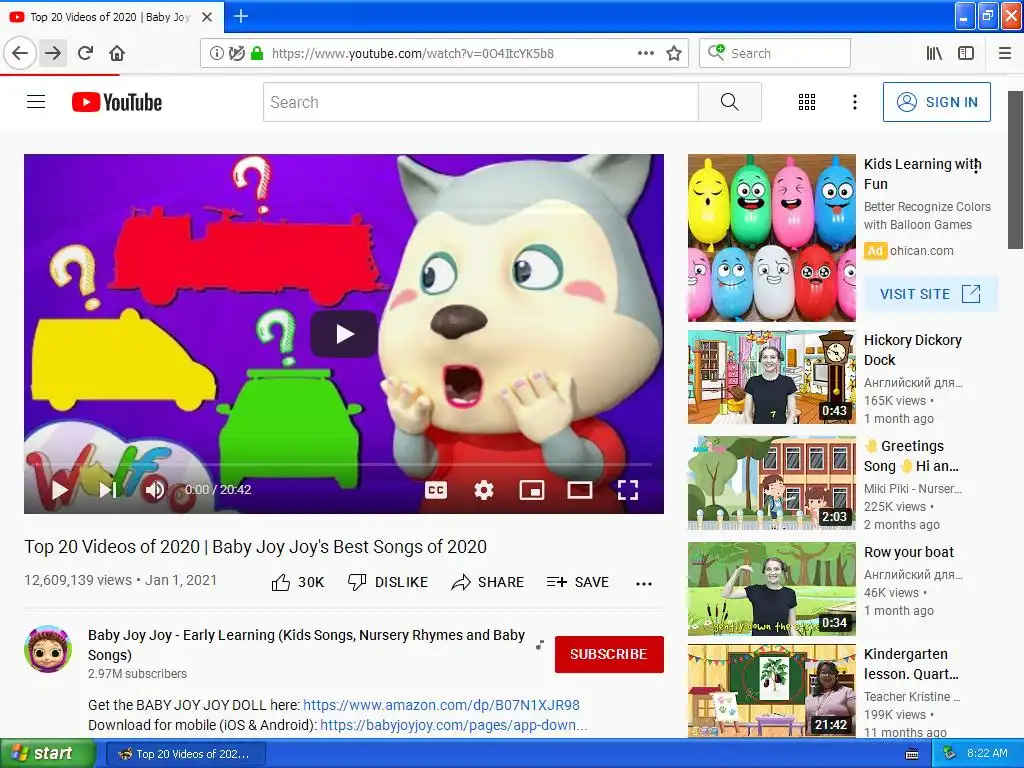Screen dimensions: 1024x768
Task: Focus the YouTube Search field
Action: [x=481, y=102]
